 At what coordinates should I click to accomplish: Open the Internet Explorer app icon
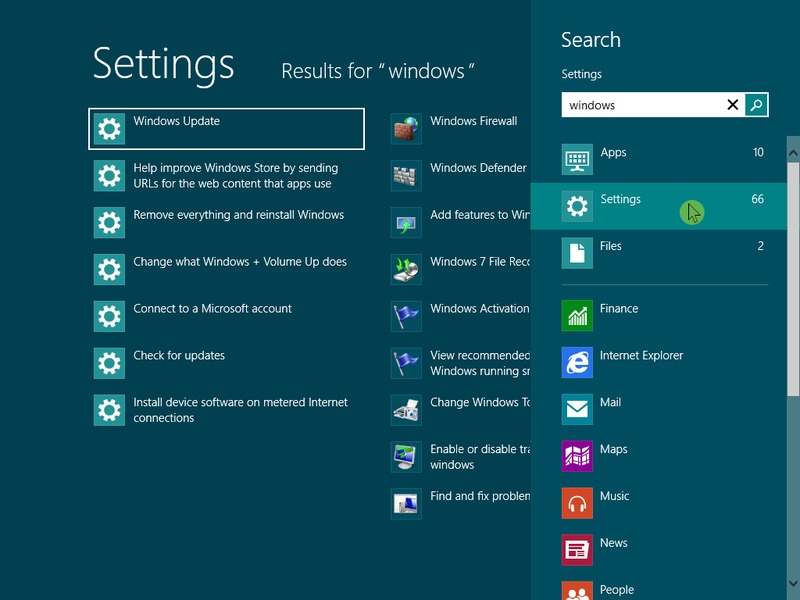tap(577, 363)
